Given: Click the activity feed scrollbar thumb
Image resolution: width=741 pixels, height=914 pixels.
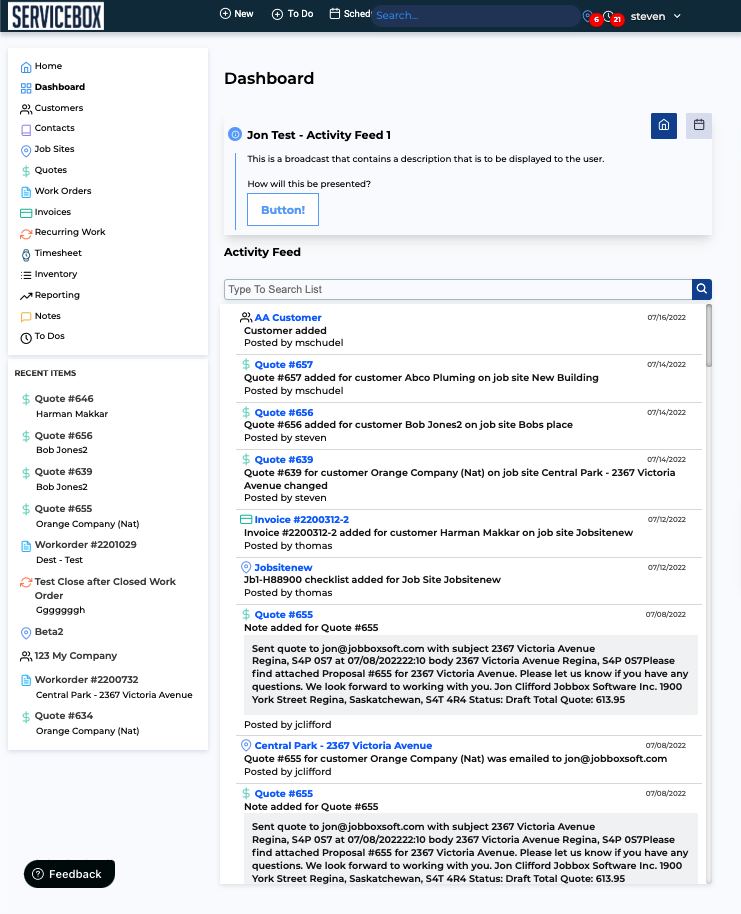Looking at the screenshot, I should click(708, 336).
